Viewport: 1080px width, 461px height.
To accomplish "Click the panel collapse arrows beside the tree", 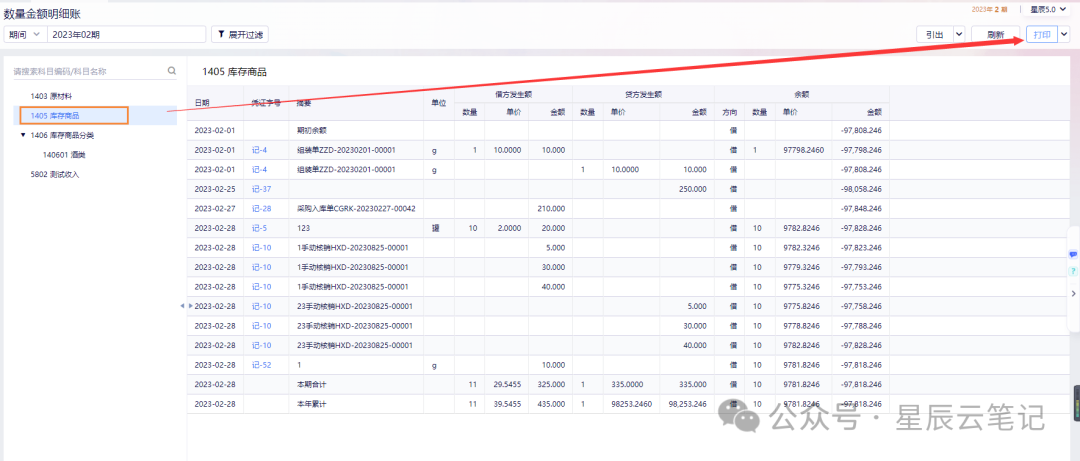I will (186, 305).
